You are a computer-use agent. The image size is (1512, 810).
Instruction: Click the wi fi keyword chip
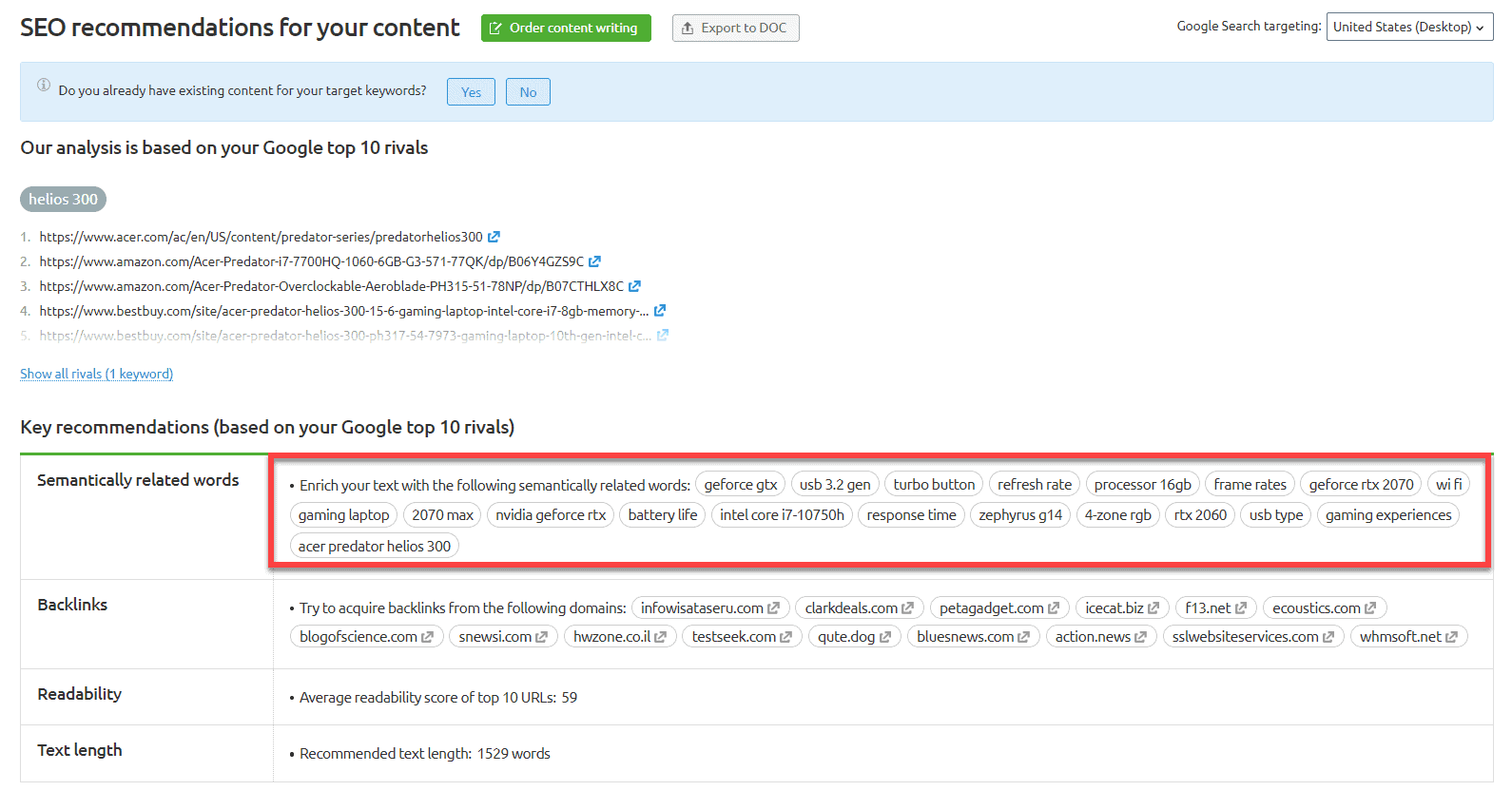pos(1449,485)
